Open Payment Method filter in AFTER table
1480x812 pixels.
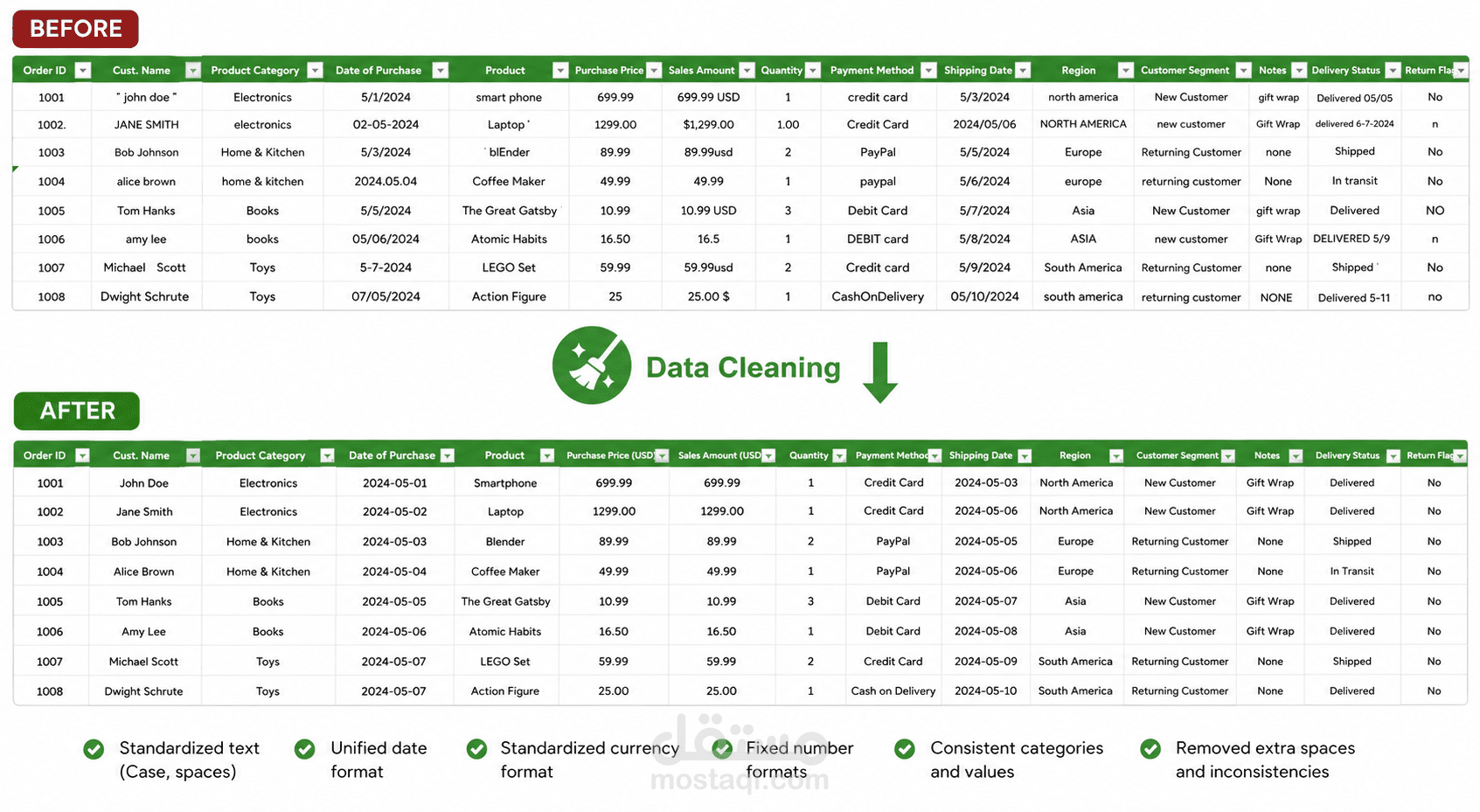[935, 455]
